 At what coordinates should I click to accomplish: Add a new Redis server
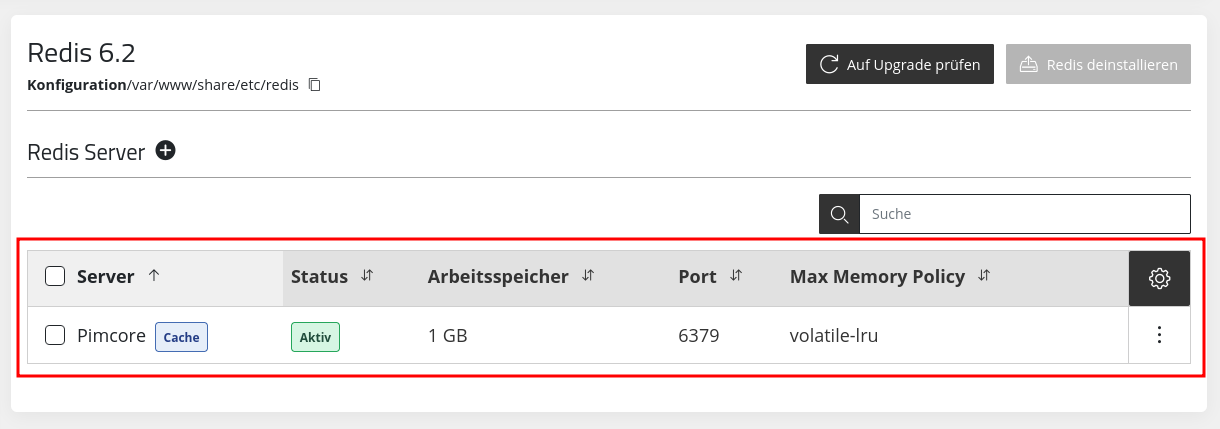(x=166, y=151)
